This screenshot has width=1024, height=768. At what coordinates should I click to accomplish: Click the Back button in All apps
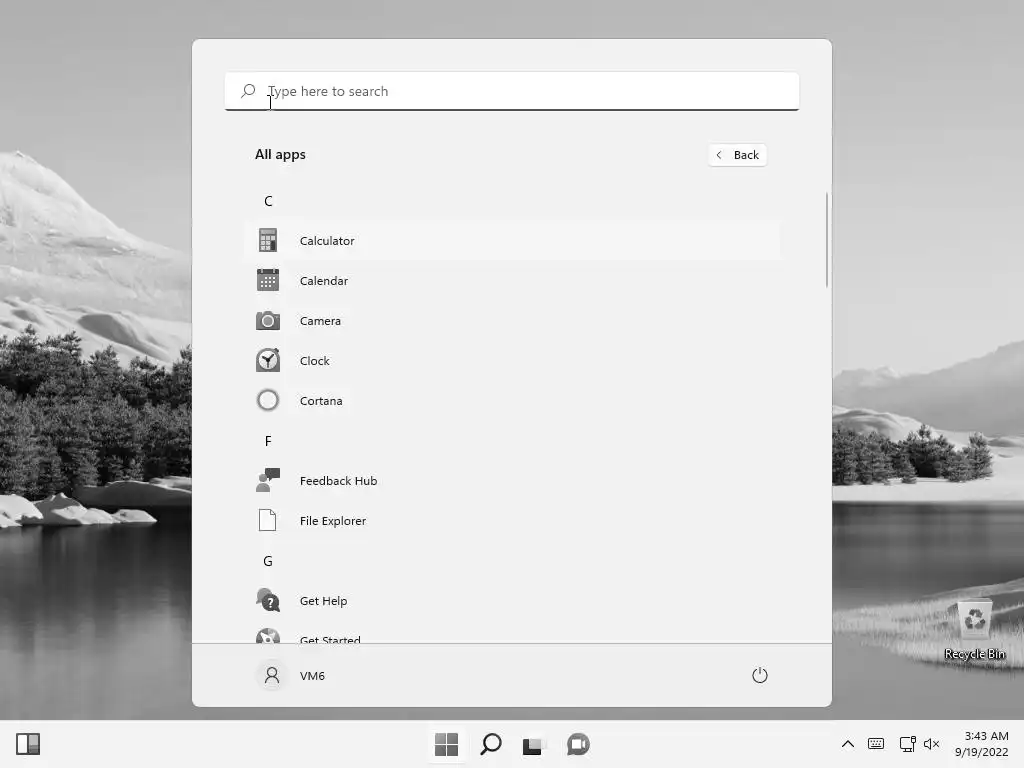click(x=737, y=155)
